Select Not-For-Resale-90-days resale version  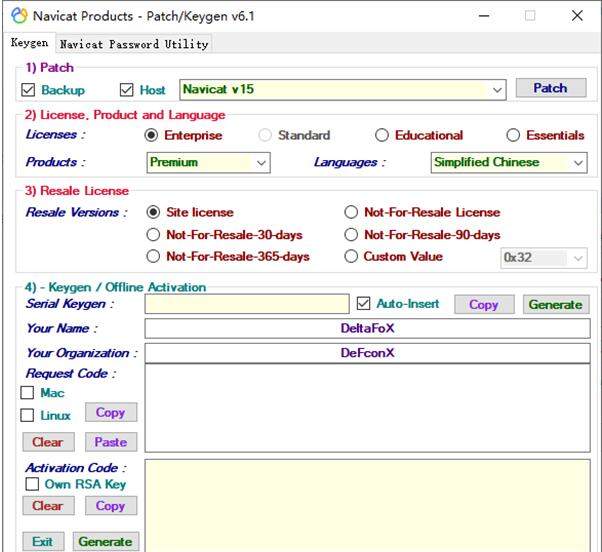click(351, 235)
